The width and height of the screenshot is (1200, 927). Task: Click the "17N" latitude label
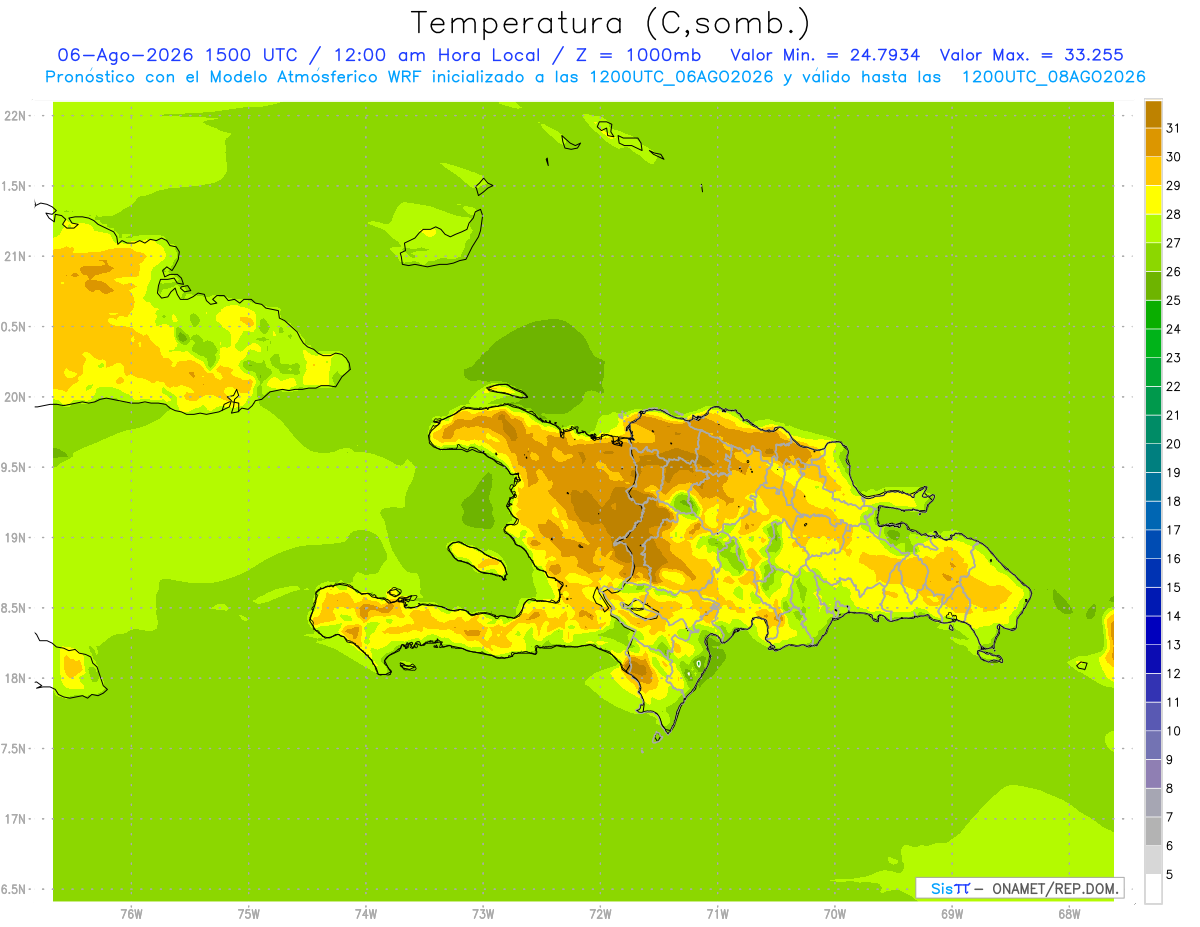point(15,819)
